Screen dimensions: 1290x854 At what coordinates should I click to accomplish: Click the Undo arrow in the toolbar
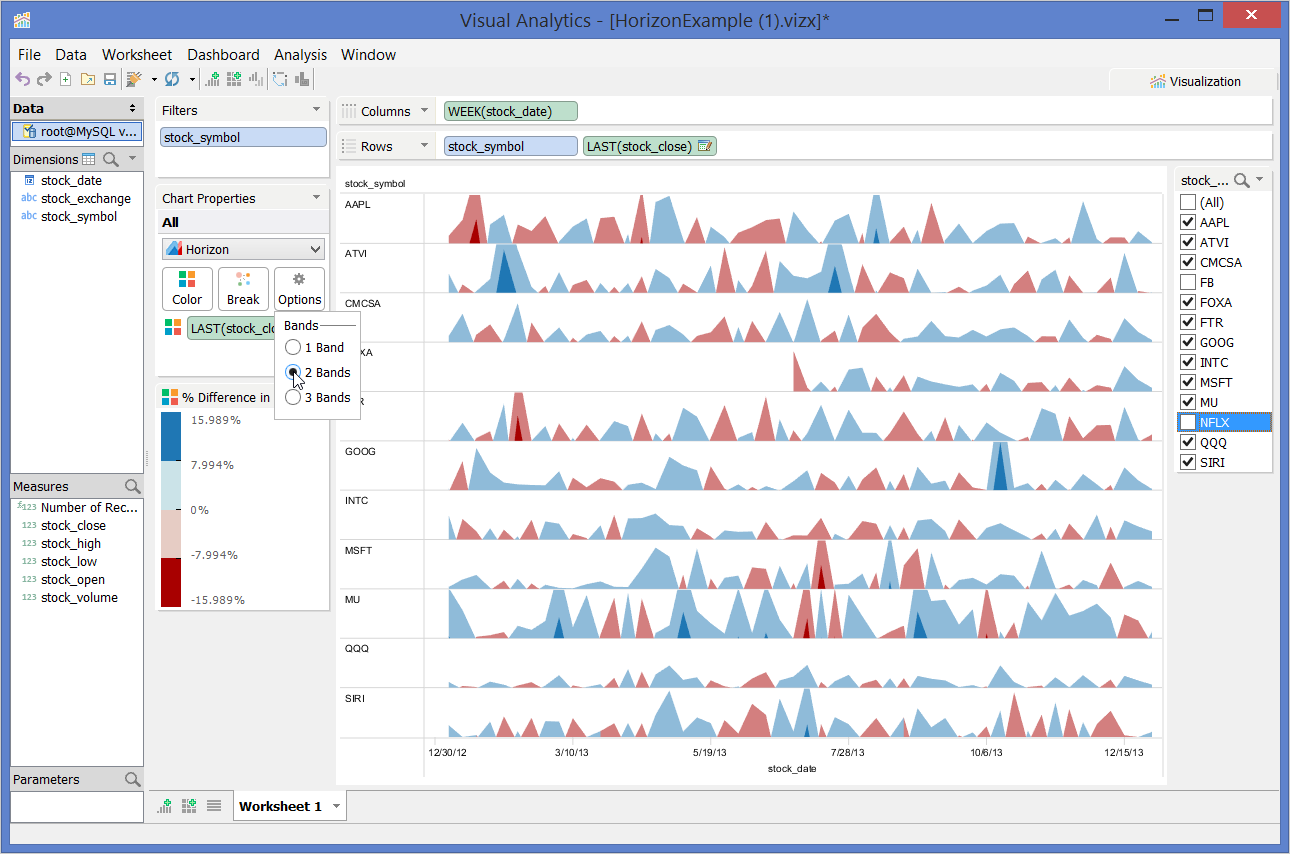point(22,80)
